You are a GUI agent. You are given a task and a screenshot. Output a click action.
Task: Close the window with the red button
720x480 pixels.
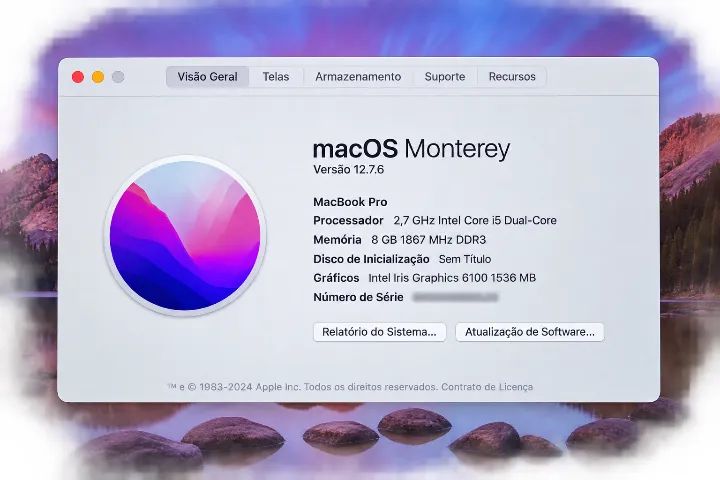pyautogui.click(x=78, y=77)
